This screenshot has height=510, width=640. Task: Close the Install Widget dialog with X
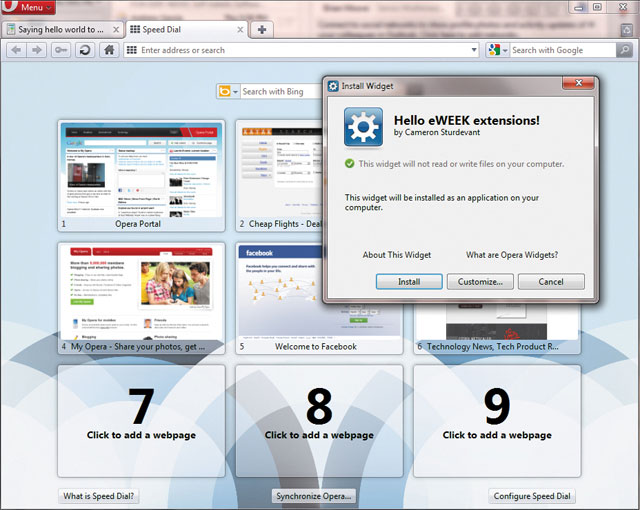[578, 83]
